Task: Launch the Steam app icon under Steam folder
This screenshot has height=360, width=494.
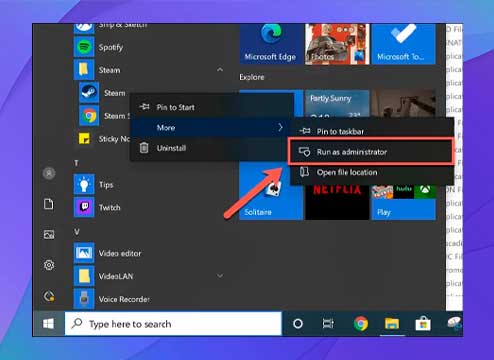Action: (x=89, y=92)
